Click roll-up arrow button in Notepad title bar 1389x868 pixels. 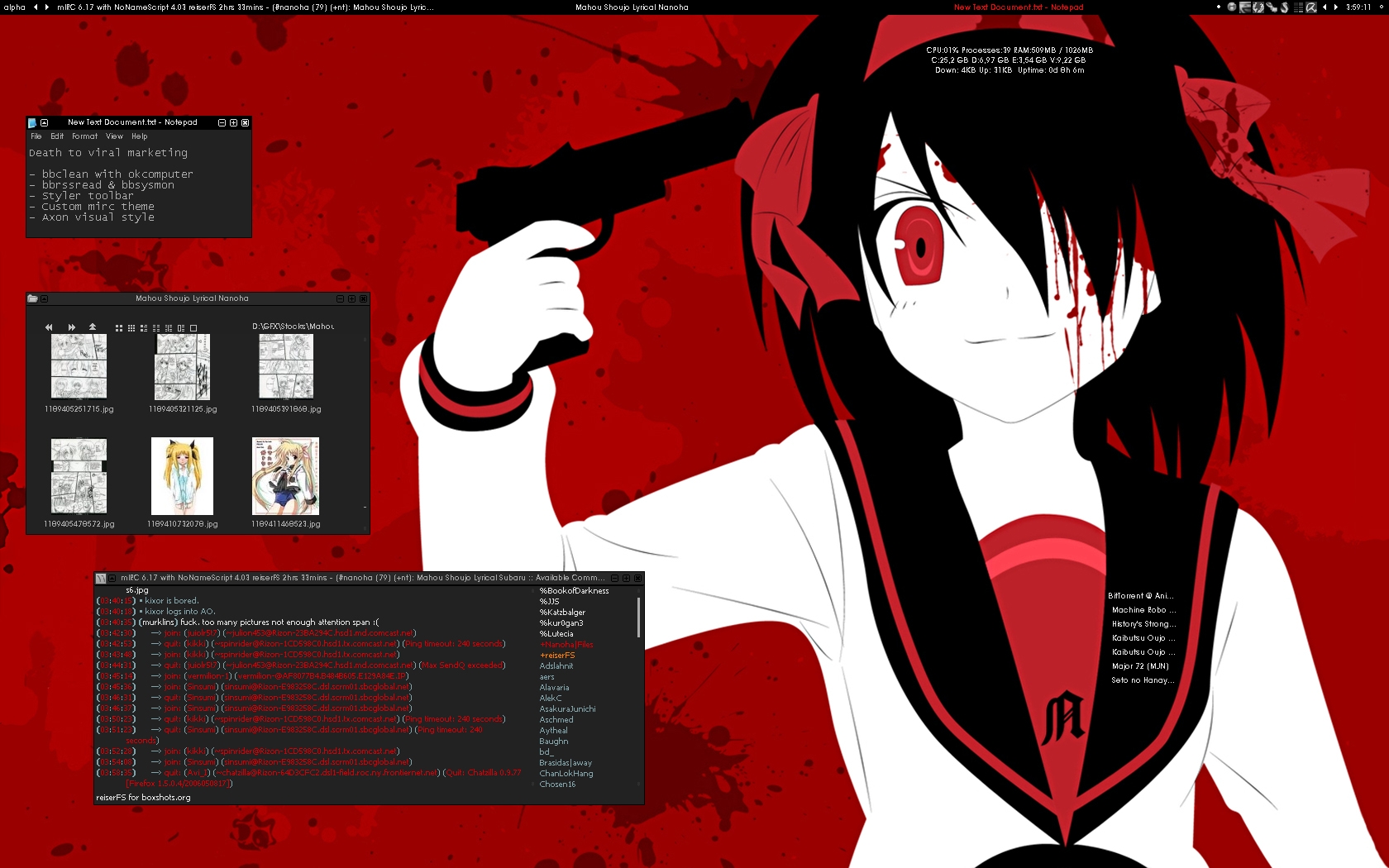[45, 122]
